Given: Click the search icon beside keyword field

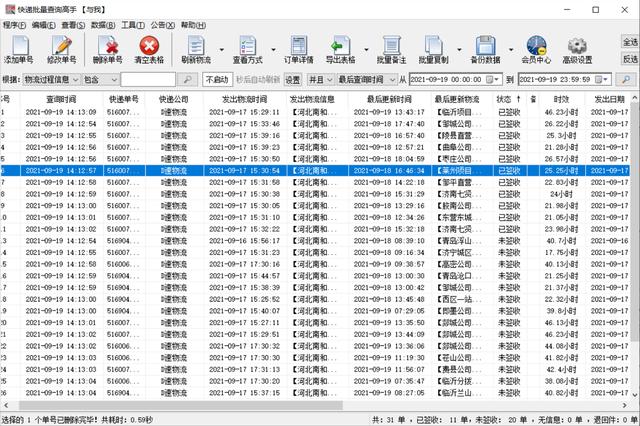Looking at the screenshot, I should pos(188,79).
